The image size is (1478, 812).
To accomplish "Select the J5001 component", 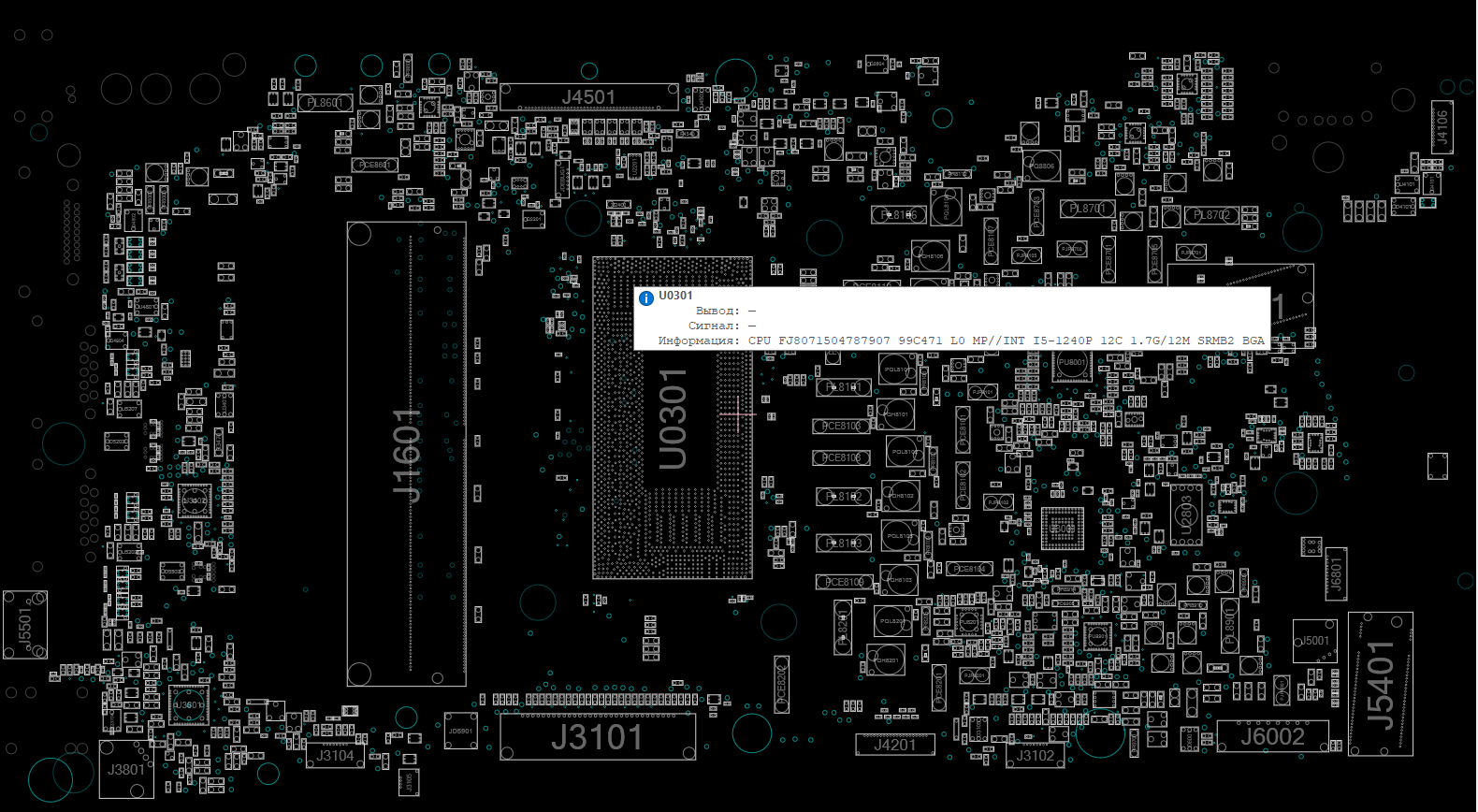I will (1315, 641).
